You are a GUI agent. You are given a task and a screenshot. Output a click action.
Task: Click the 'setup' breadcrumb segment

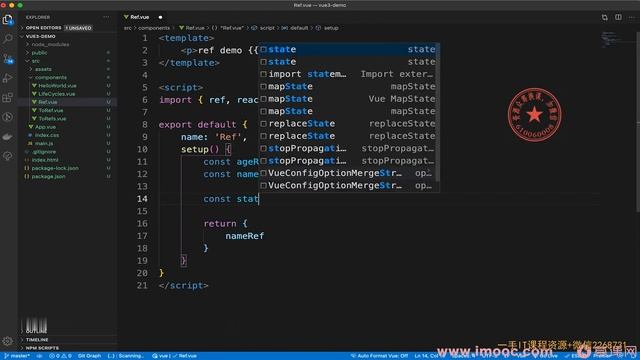331,28
